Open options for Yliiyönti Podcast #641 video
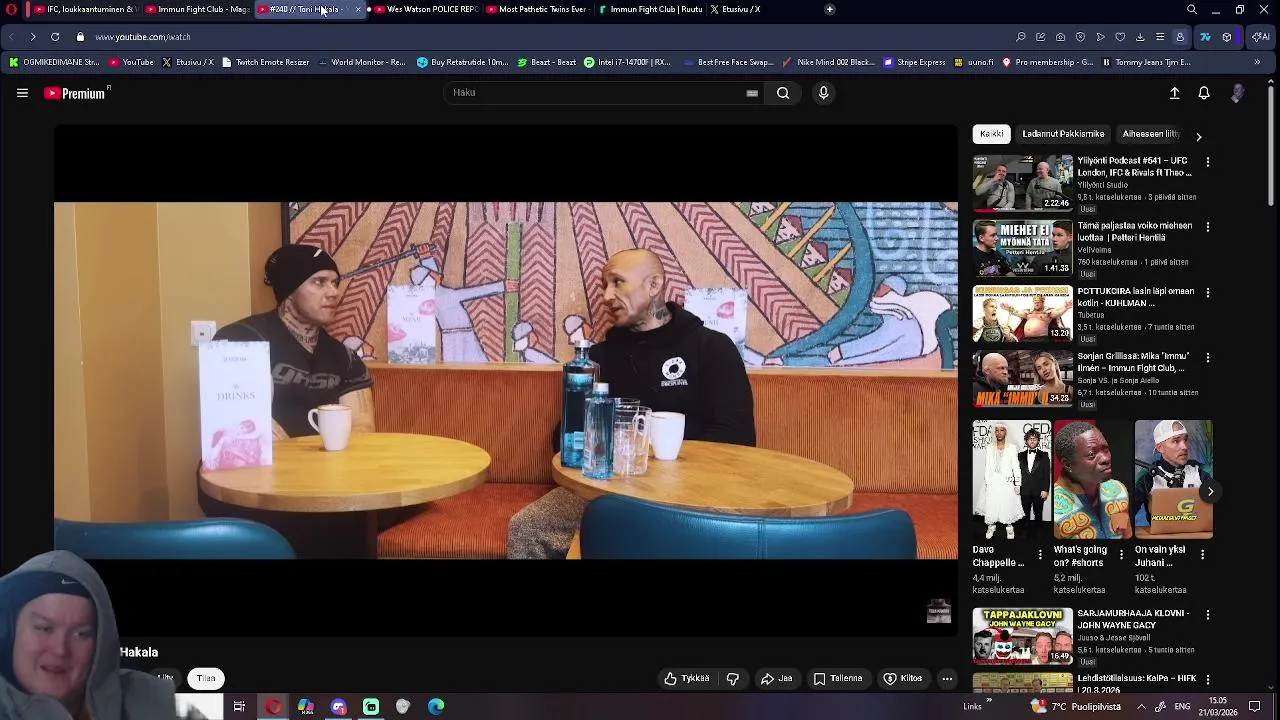 (1208, 162)
